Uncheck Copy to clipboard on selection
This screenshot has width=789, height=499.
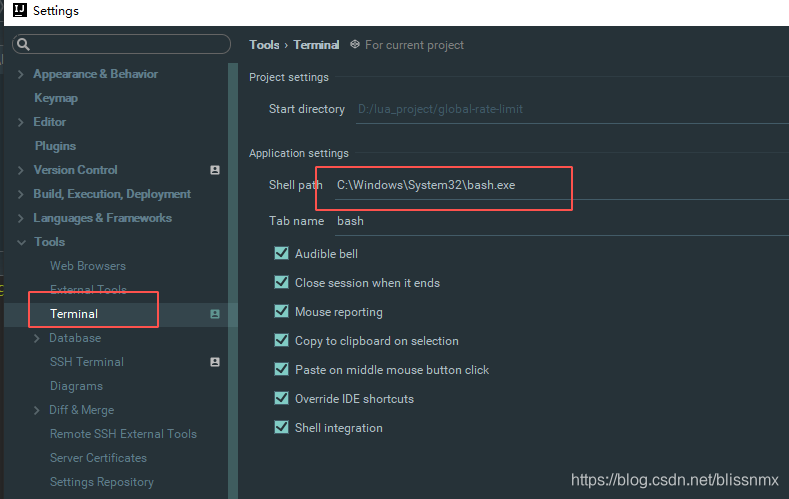281,340
